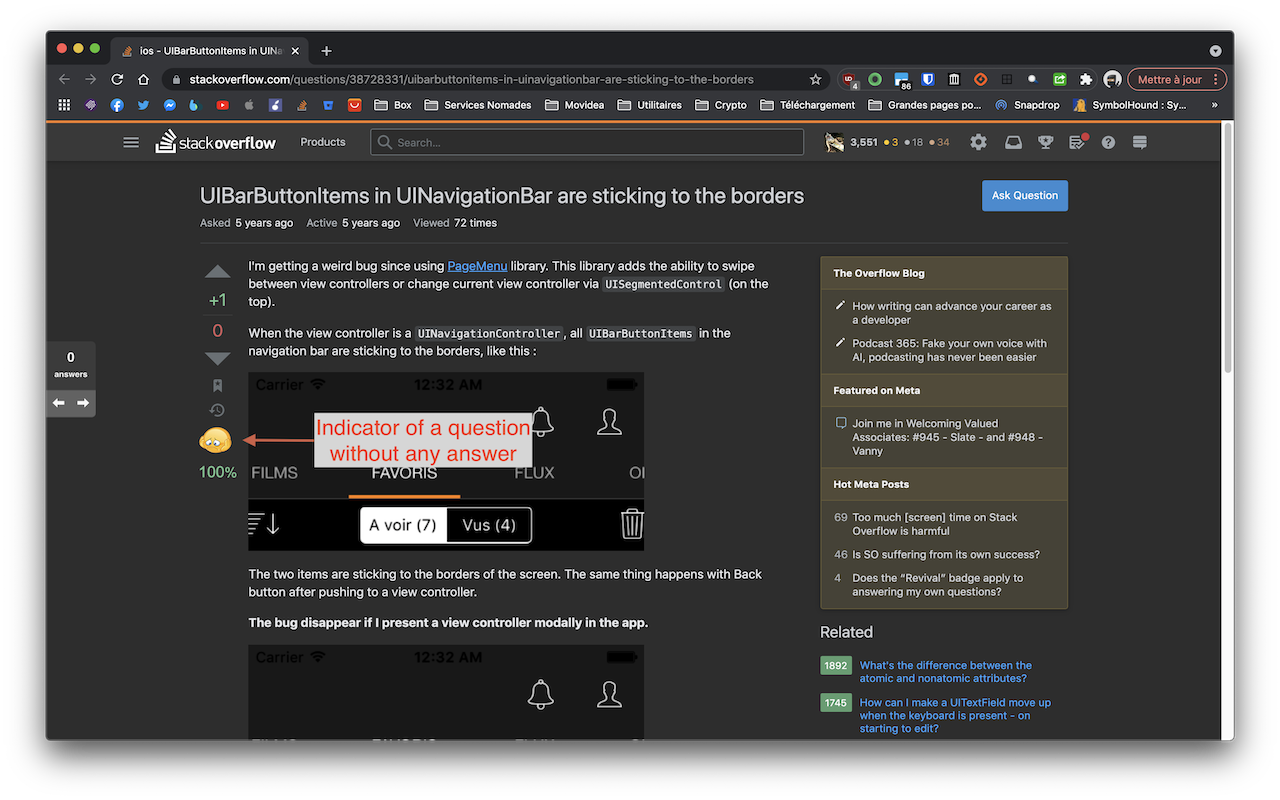Open the site settings gear icon
Viewport: 1280px width, 800px height.
(x=978, y=142)
